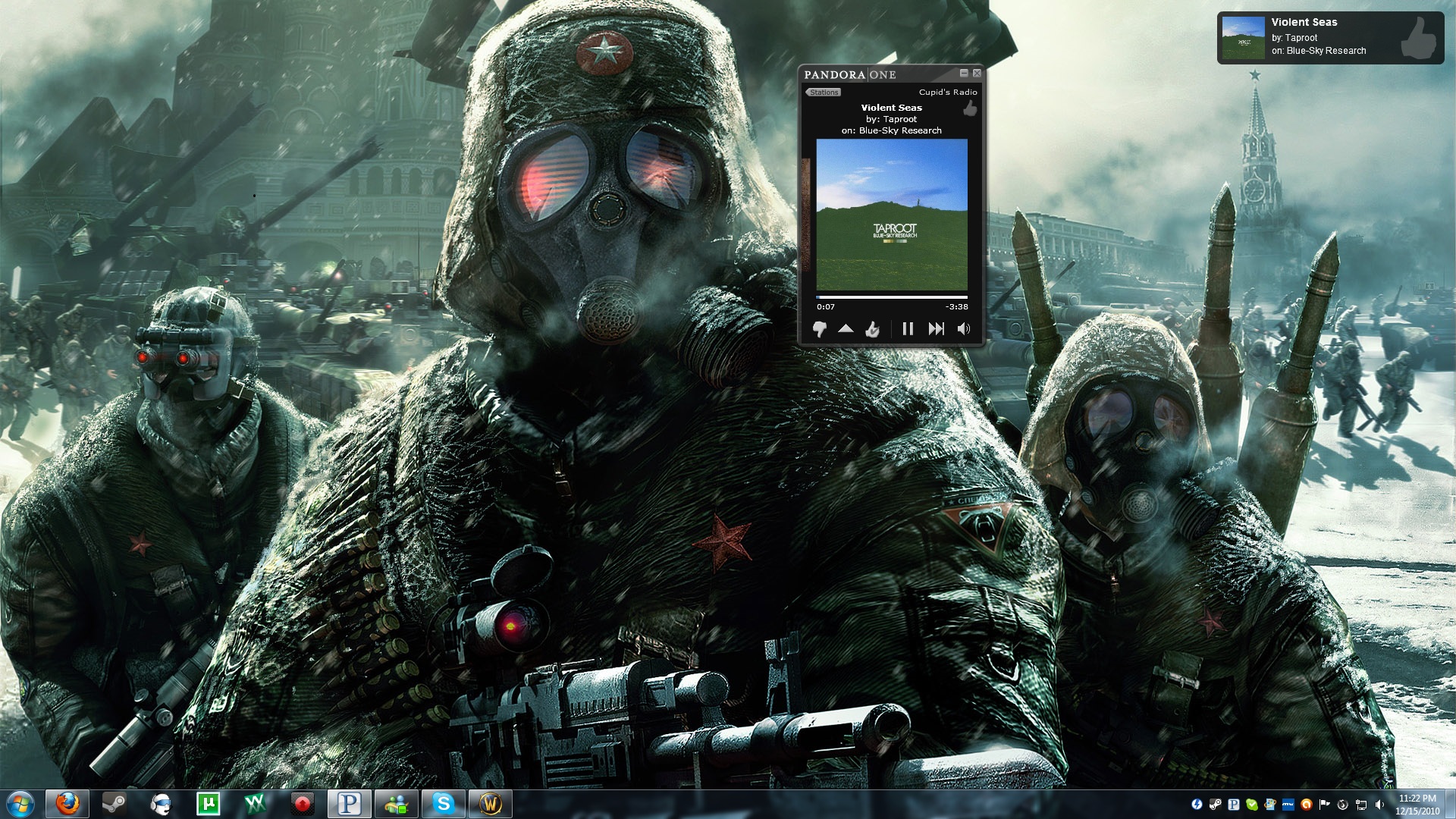Click the orange circular tray icon
The image size is (1456, 819).
point(1307,805)
